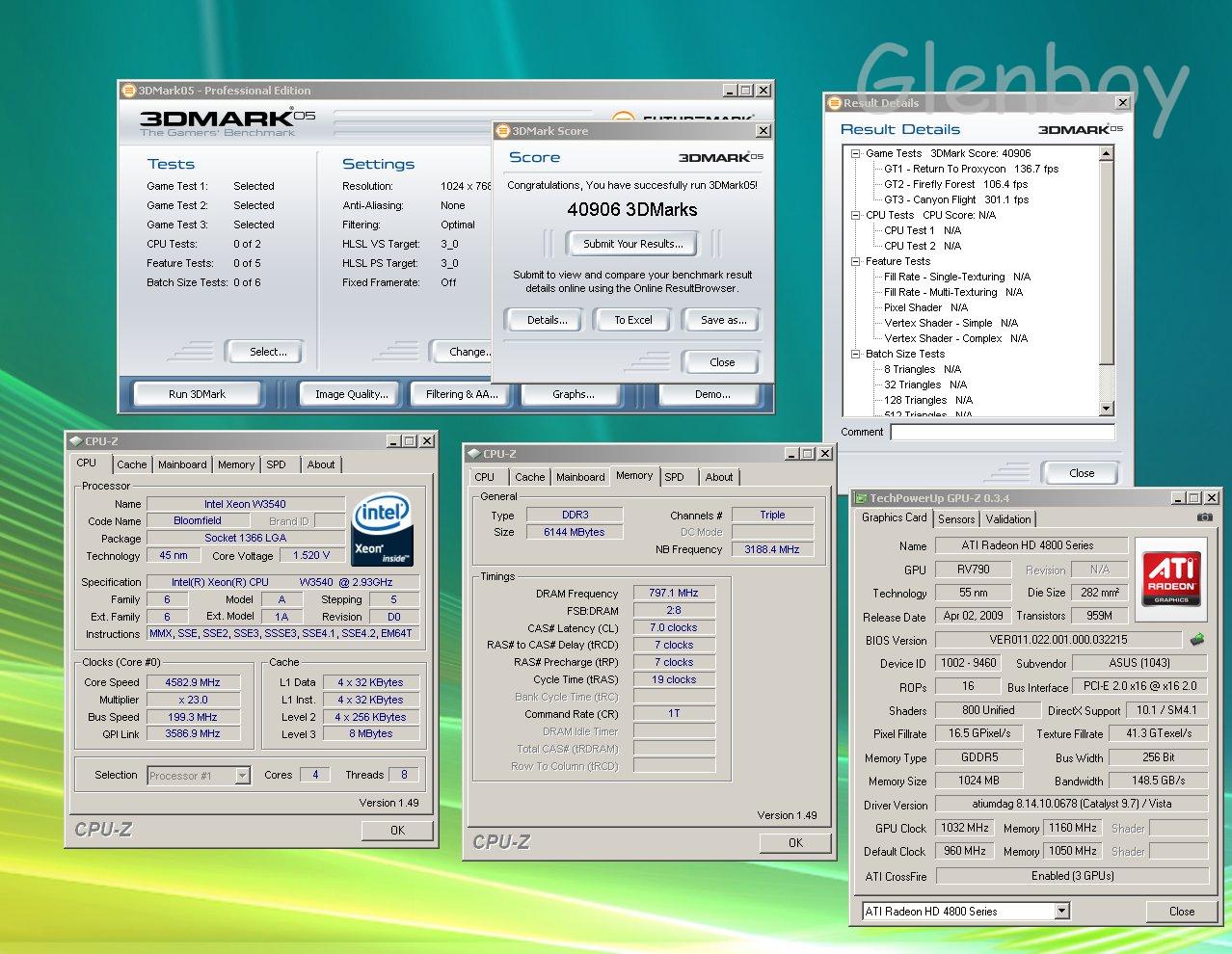
Task: Click the GPU-Z screenshot camera icon
Action: (1204, 517)
